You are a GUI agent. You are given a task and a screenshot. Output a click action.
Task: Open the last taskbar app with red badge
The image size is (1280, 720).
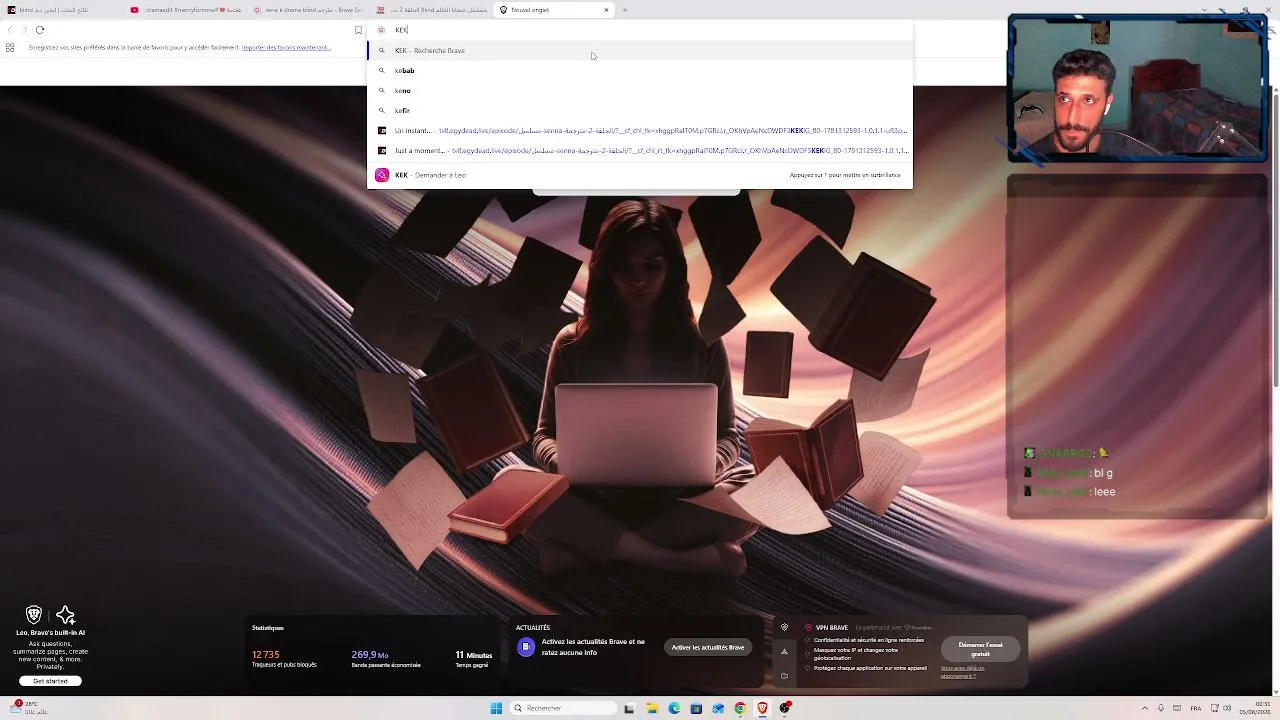tap(786, 708)
